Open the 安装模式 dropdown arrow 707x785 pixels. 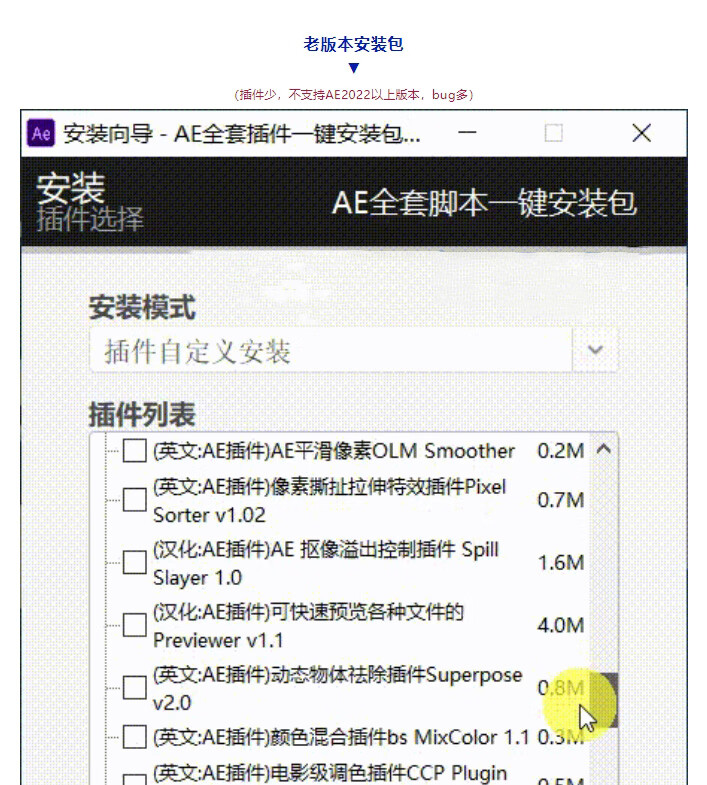(595, 350)
